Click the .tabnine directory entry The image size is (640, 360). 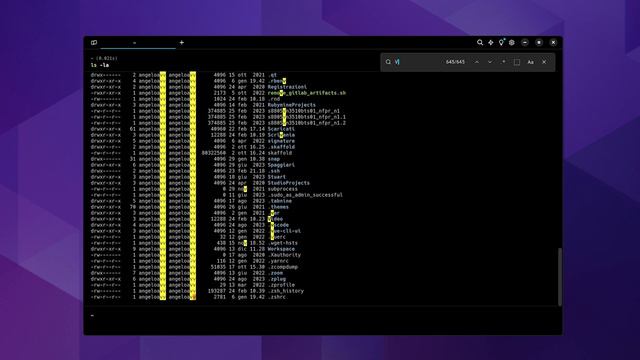(280, 201)
